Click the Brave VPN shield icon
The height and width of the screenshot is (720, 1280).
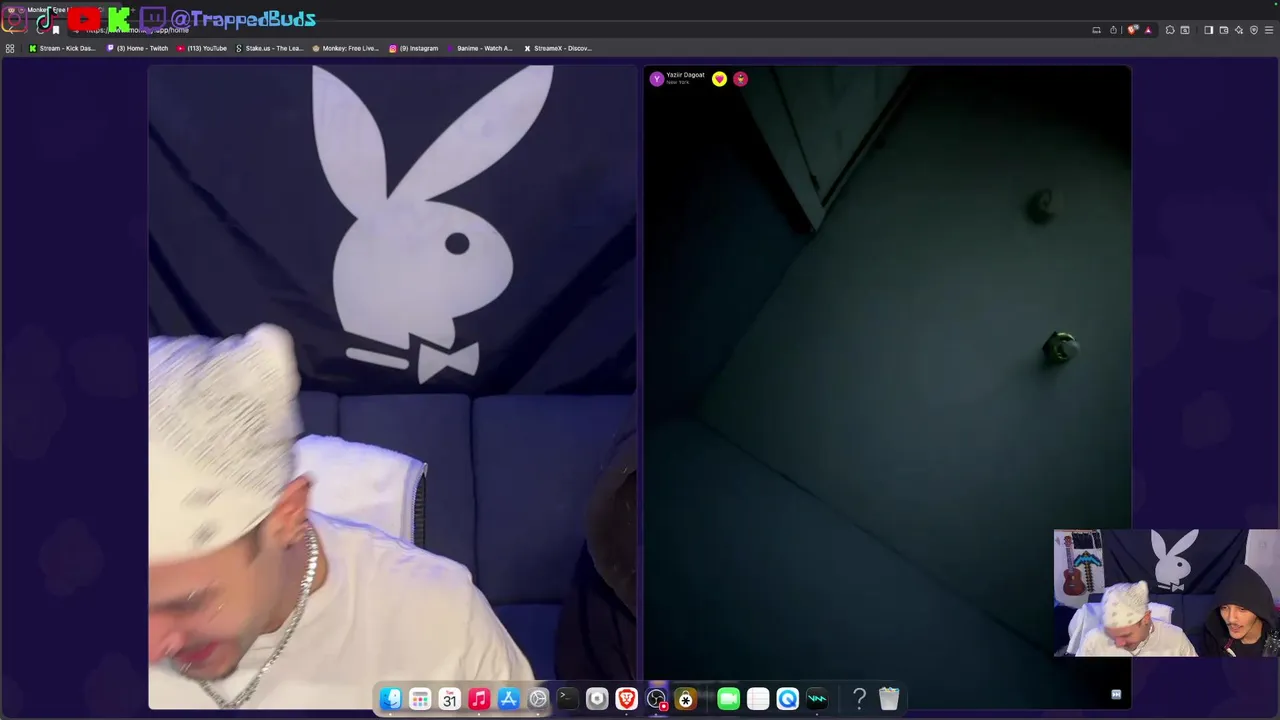click(1254, 30)
